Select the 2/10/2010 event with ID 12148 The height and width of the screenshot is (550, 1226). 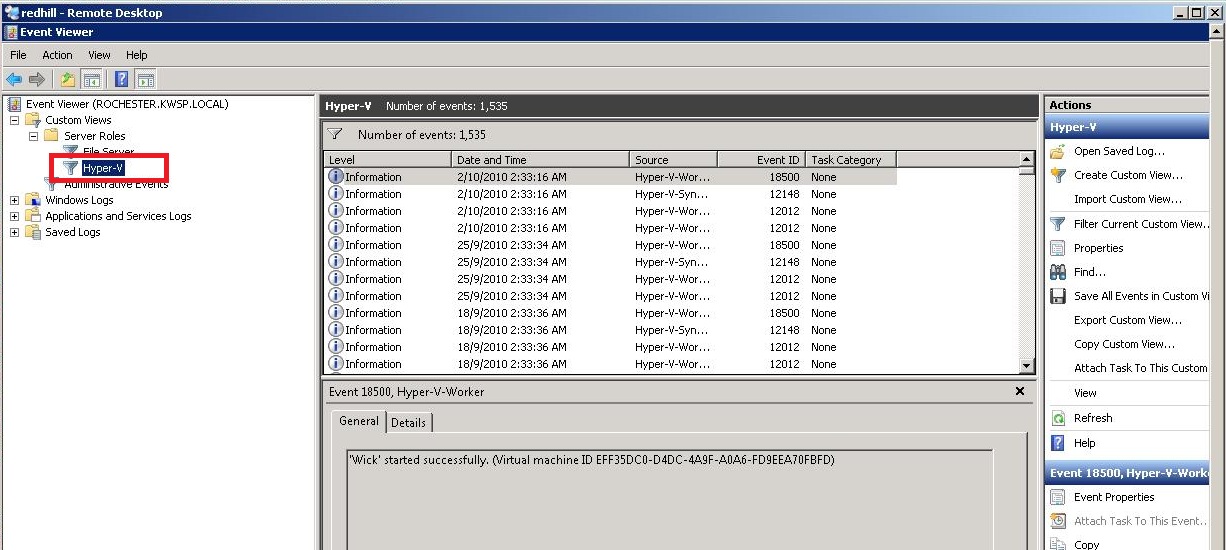(610, 194)
